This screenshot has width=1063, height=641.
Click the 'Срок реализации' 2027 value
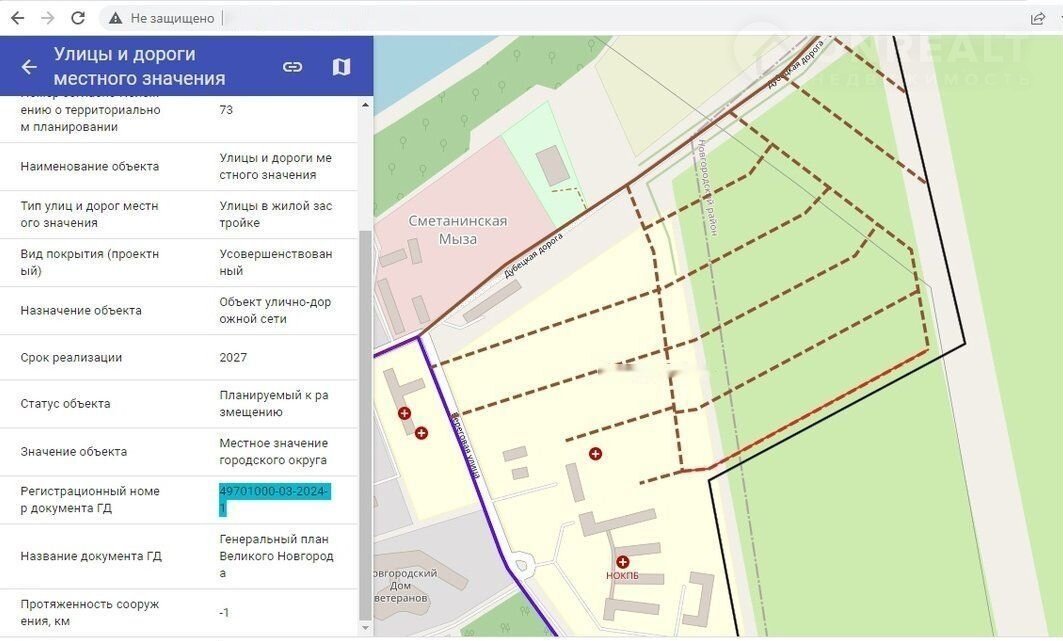coord(233,357)
